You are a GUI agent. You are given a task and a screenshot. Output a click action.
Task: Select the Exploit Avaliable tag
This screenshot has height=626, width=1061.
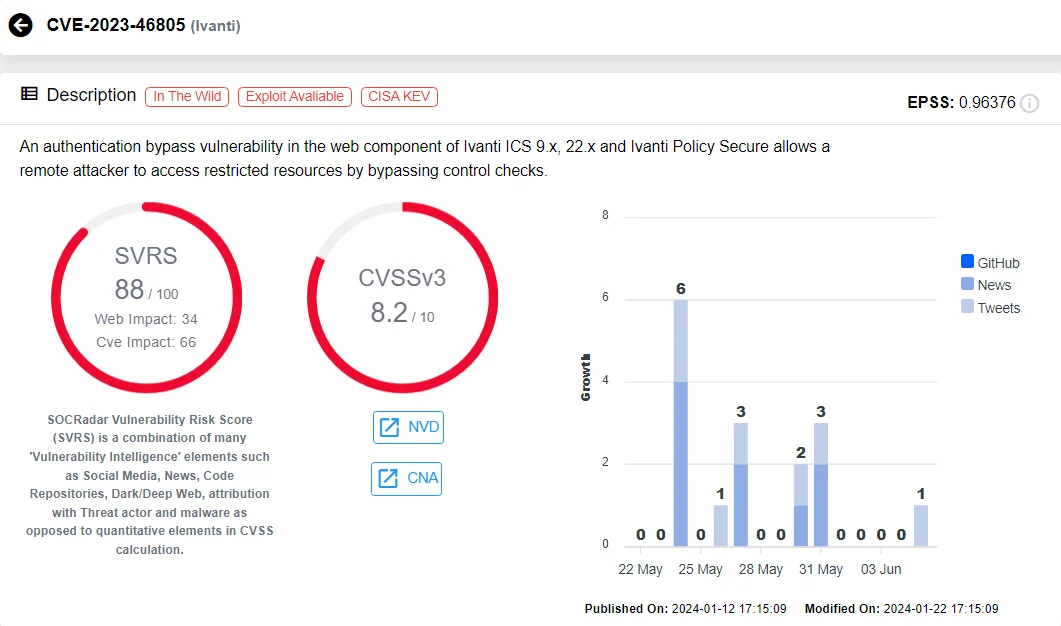coord(295,97)
